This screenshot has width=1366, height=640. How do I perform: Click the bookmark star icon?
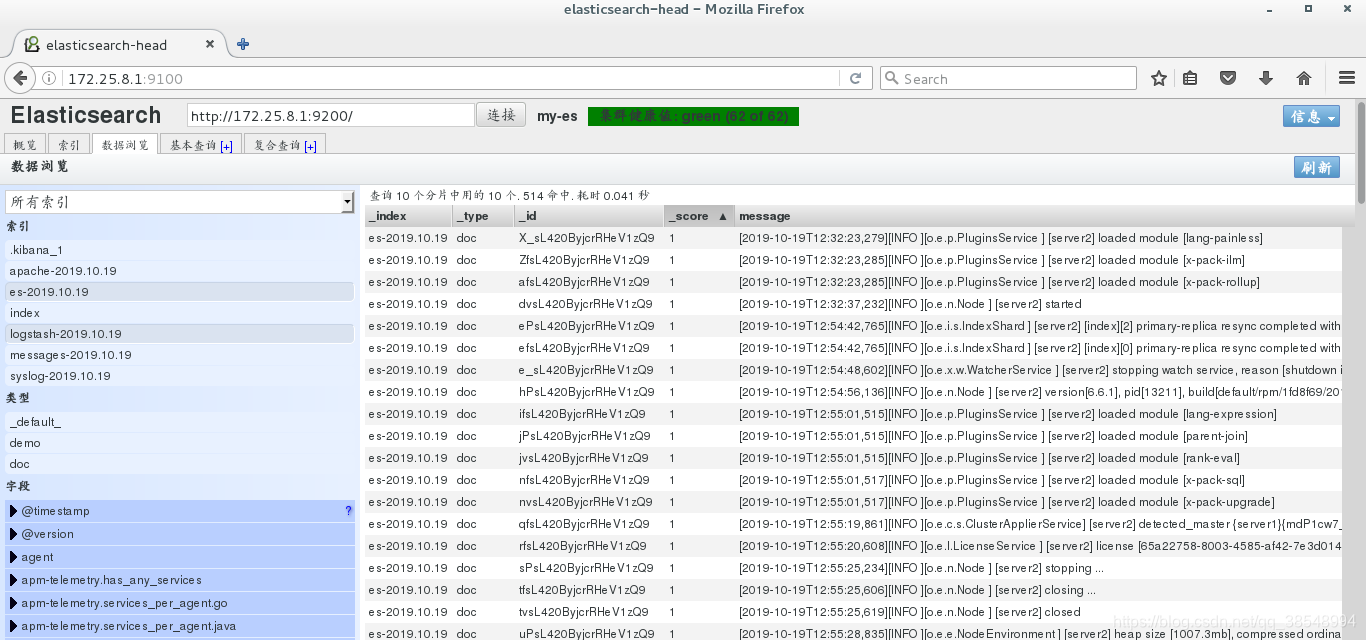[x=1159, y=78]
